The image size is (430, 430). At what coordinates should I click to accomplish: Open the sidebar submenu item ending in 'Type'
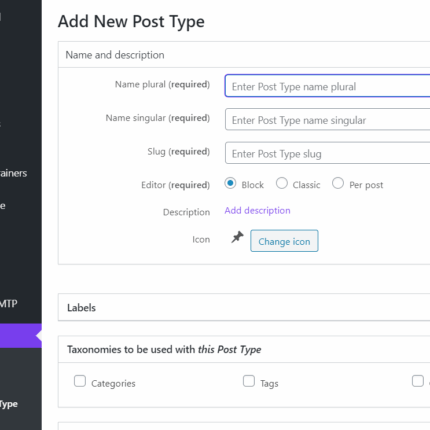pos(9,404)
